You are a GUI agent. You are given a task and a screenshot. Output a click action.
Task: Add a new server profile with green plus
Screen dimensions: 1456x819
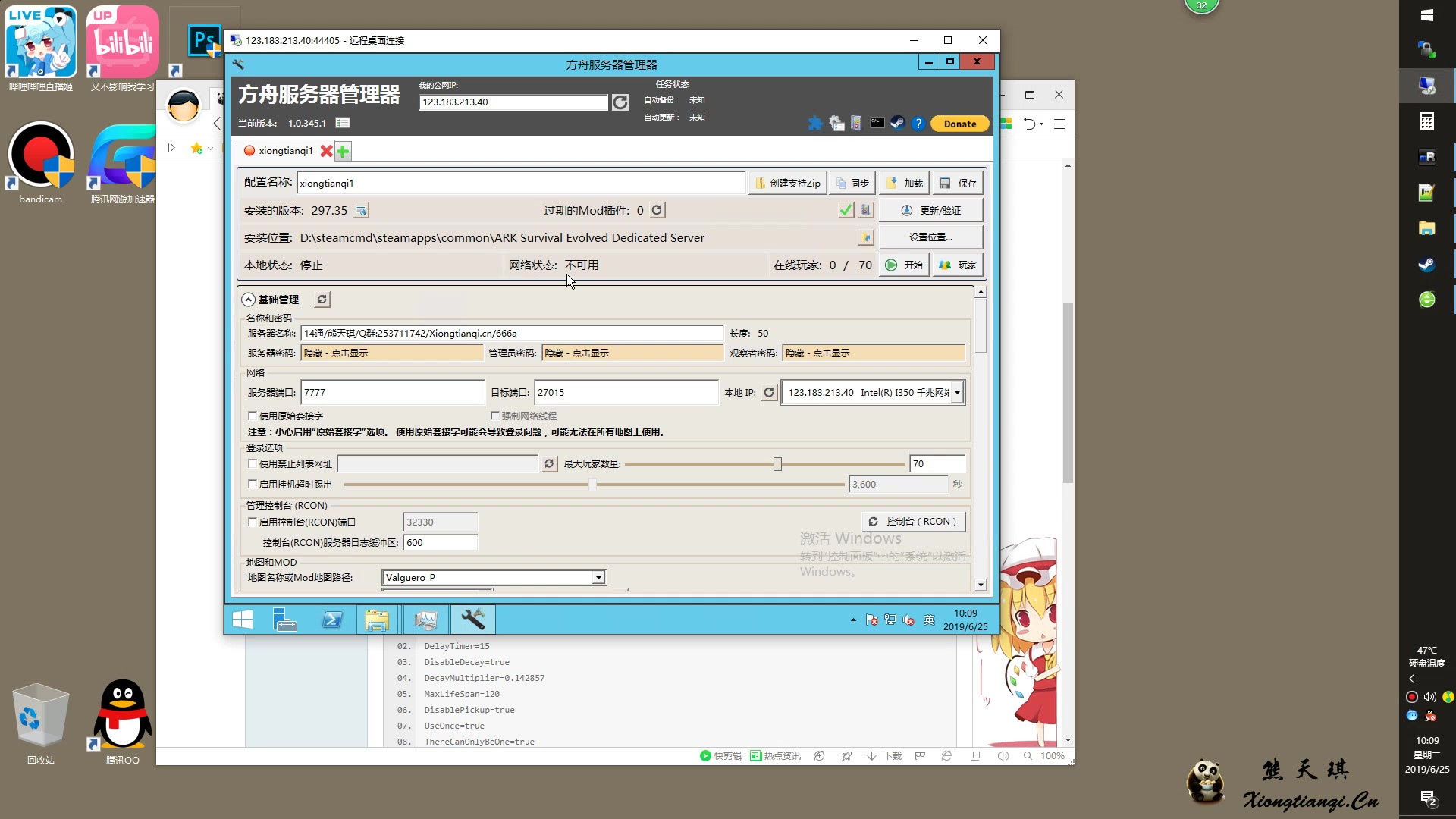343,151
